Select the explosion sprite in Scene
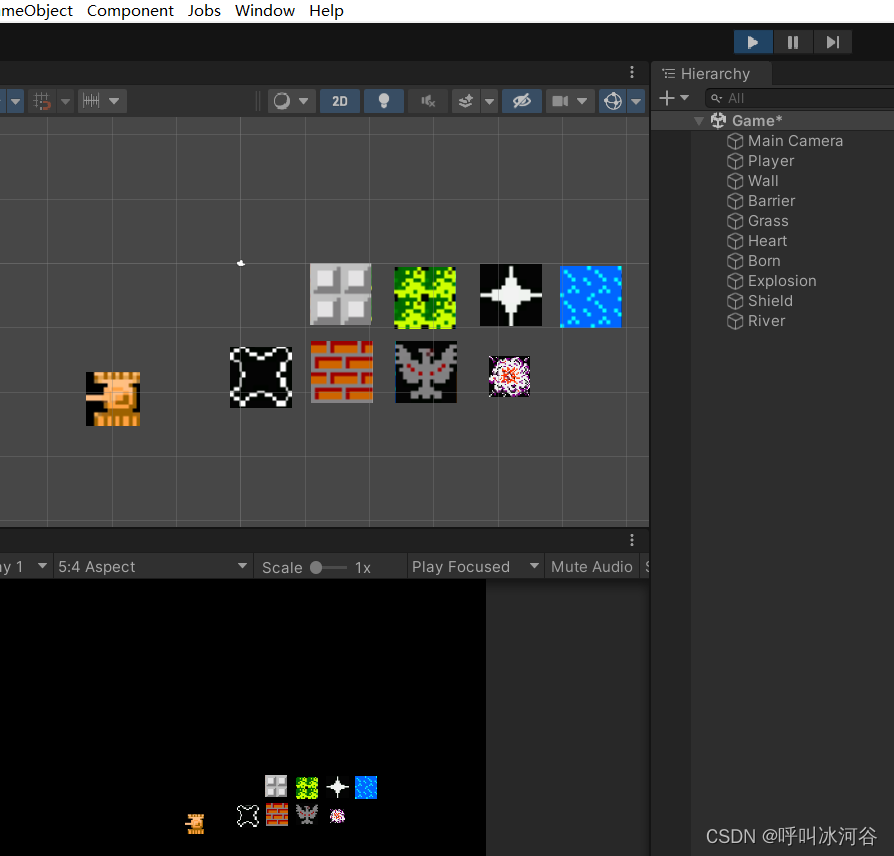This screenshot has height=856, width=894. click(x=509, y=376)
